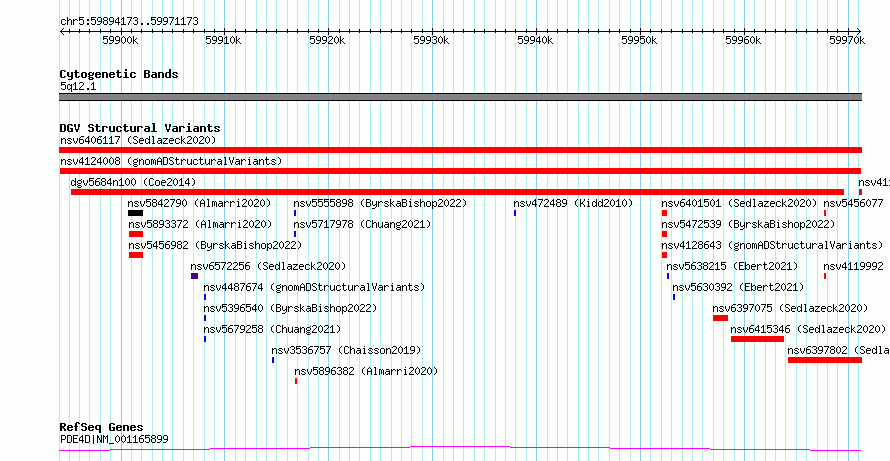Screen dimensions: 890x461
Task: Click the magenta PDE4D gene line
Action: [460, 449]
